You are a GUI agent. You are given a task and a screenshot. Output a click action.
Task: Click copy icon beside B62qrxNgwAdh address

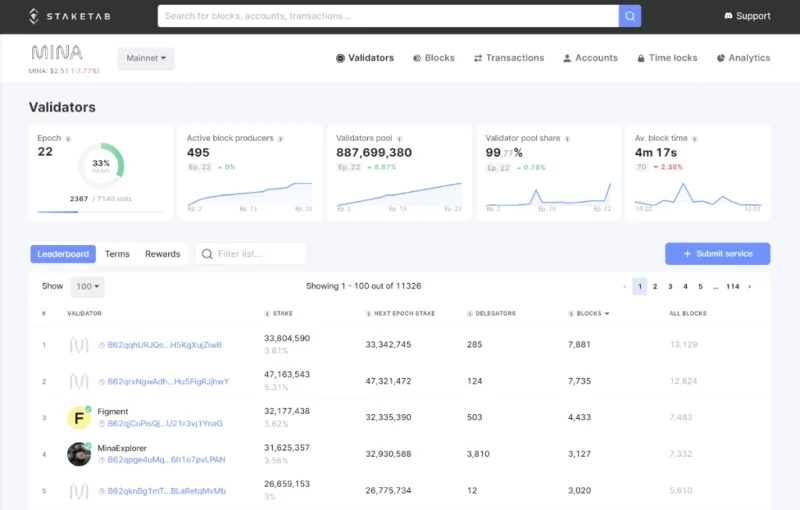pyautogui.click(x=102, y=382)
